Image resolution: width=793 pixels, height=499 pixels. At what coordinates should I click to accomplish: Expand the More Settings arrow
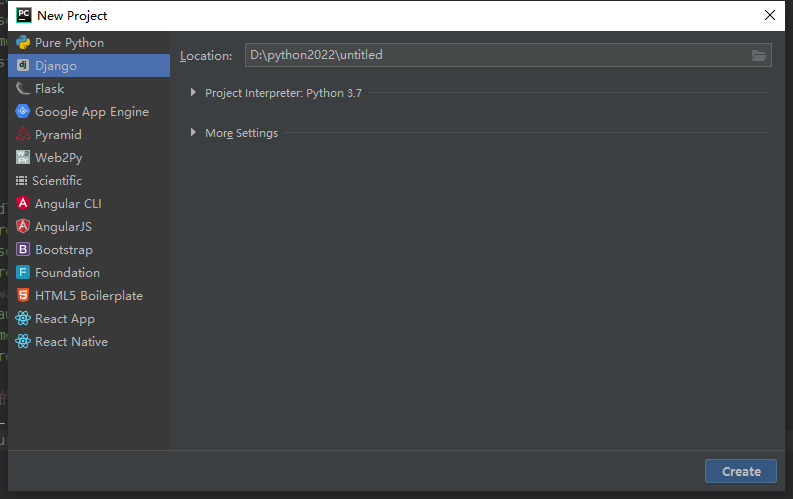click(193, 132)
